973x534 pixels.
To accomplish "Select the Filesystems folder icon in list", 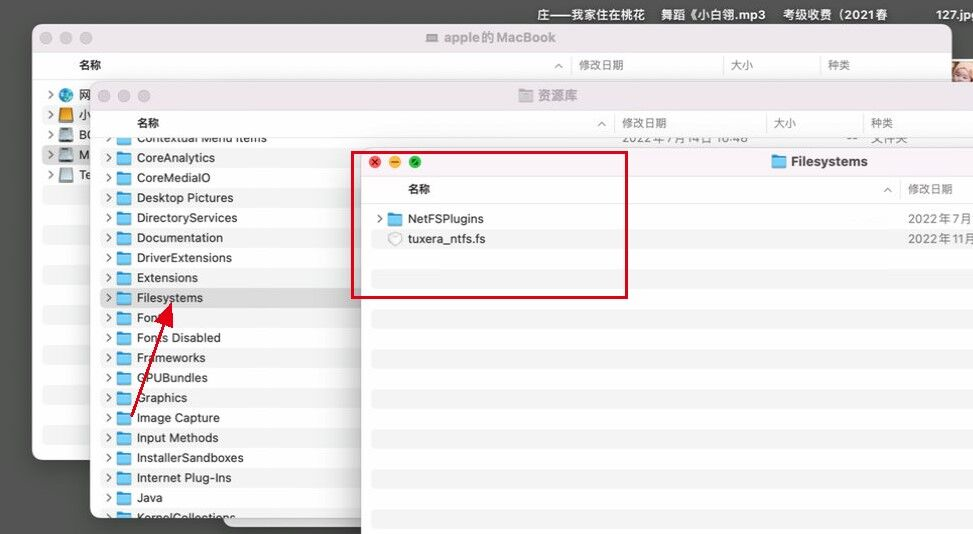I will tap(124, 298).
